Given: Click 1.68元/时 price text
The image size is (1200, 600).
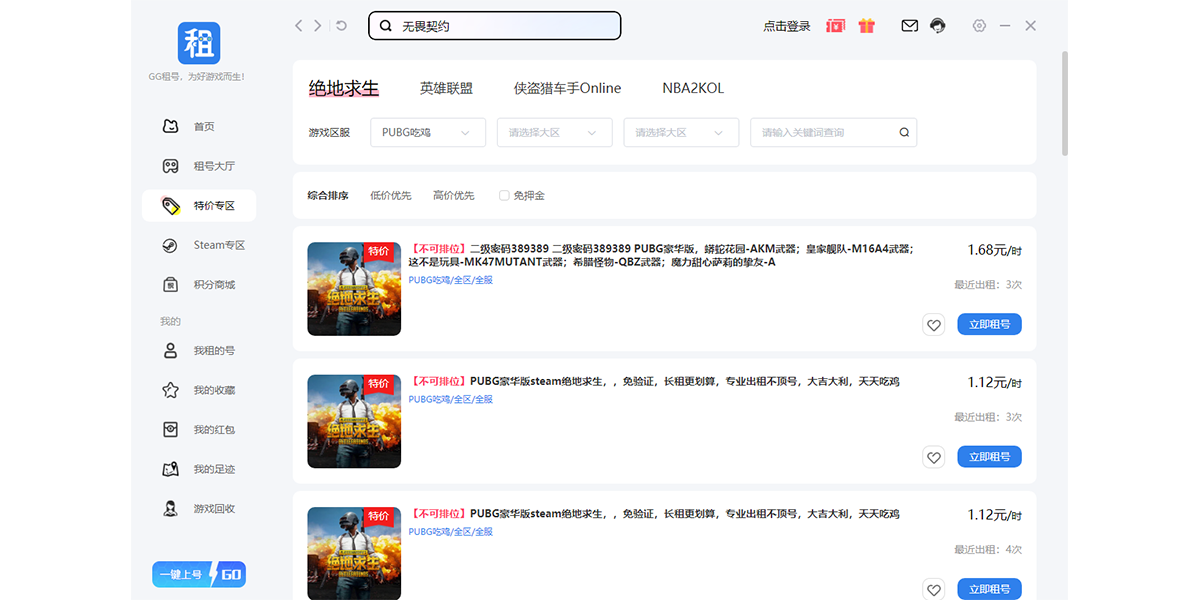Looking at the screenshot, I should point(995,250).
